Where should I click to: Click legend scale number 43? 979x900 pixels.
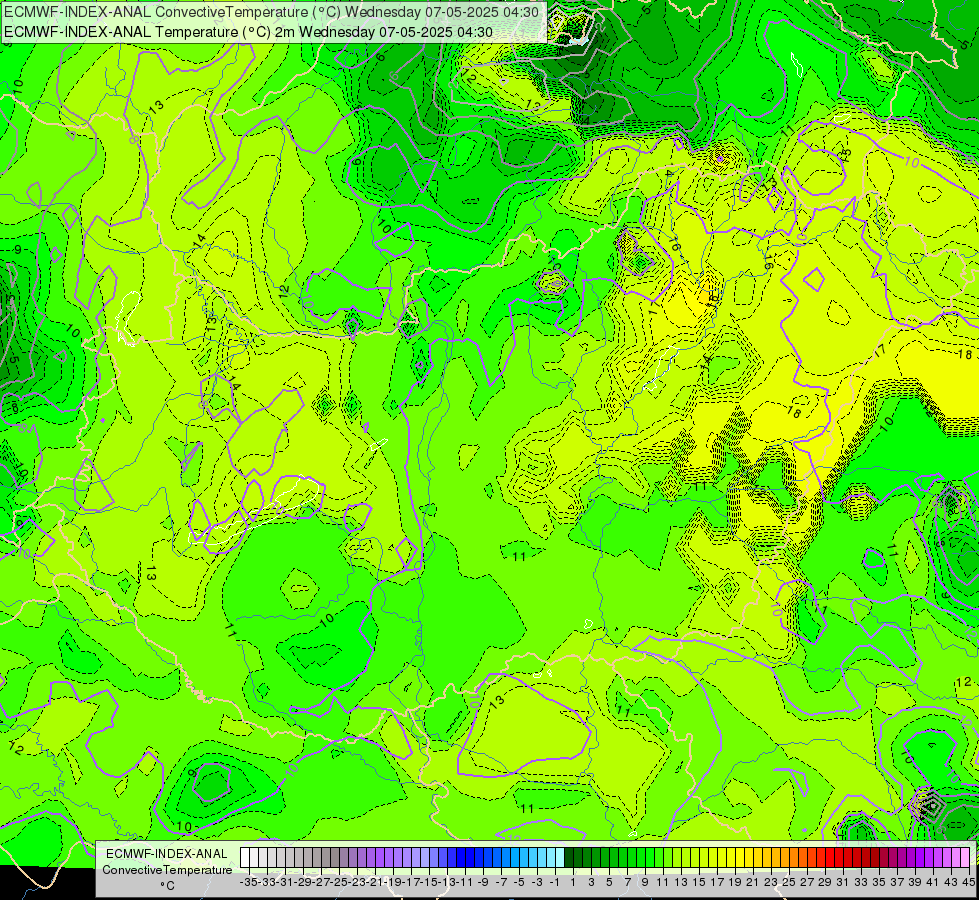tap(952, 882)
